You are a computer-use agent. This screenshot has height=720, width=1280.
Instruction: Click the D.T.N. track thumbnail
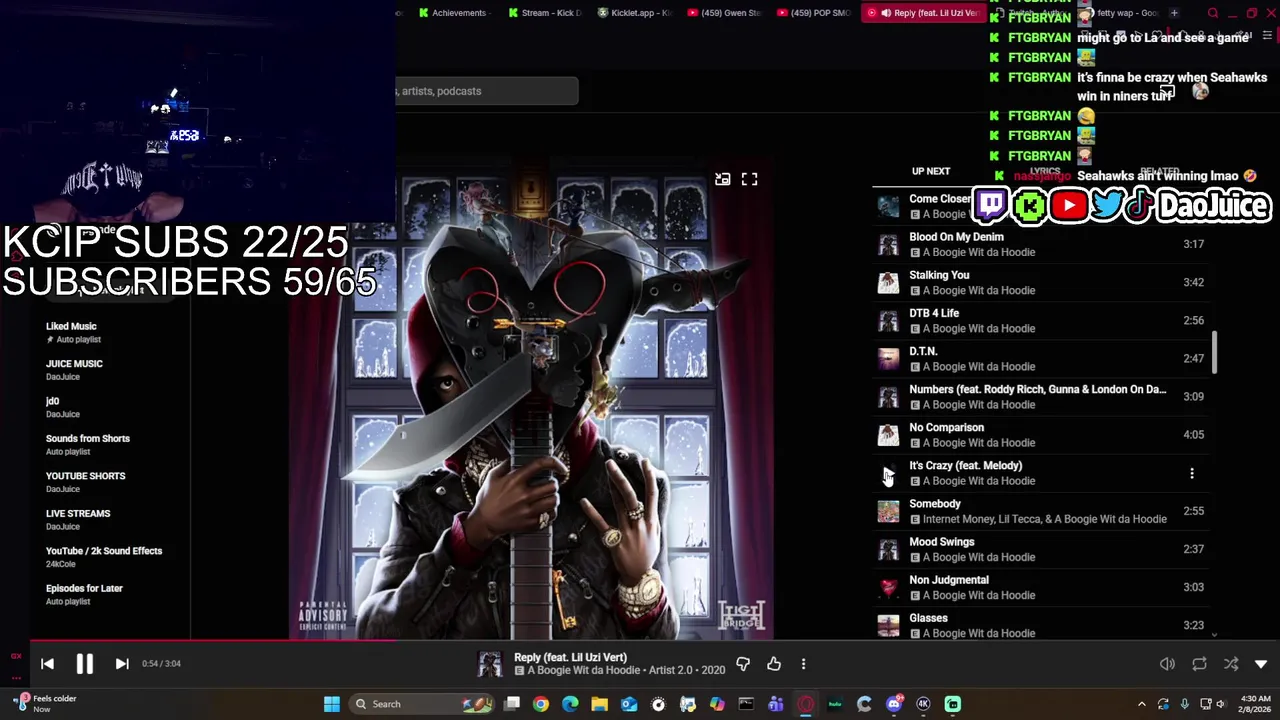point(888,358)
